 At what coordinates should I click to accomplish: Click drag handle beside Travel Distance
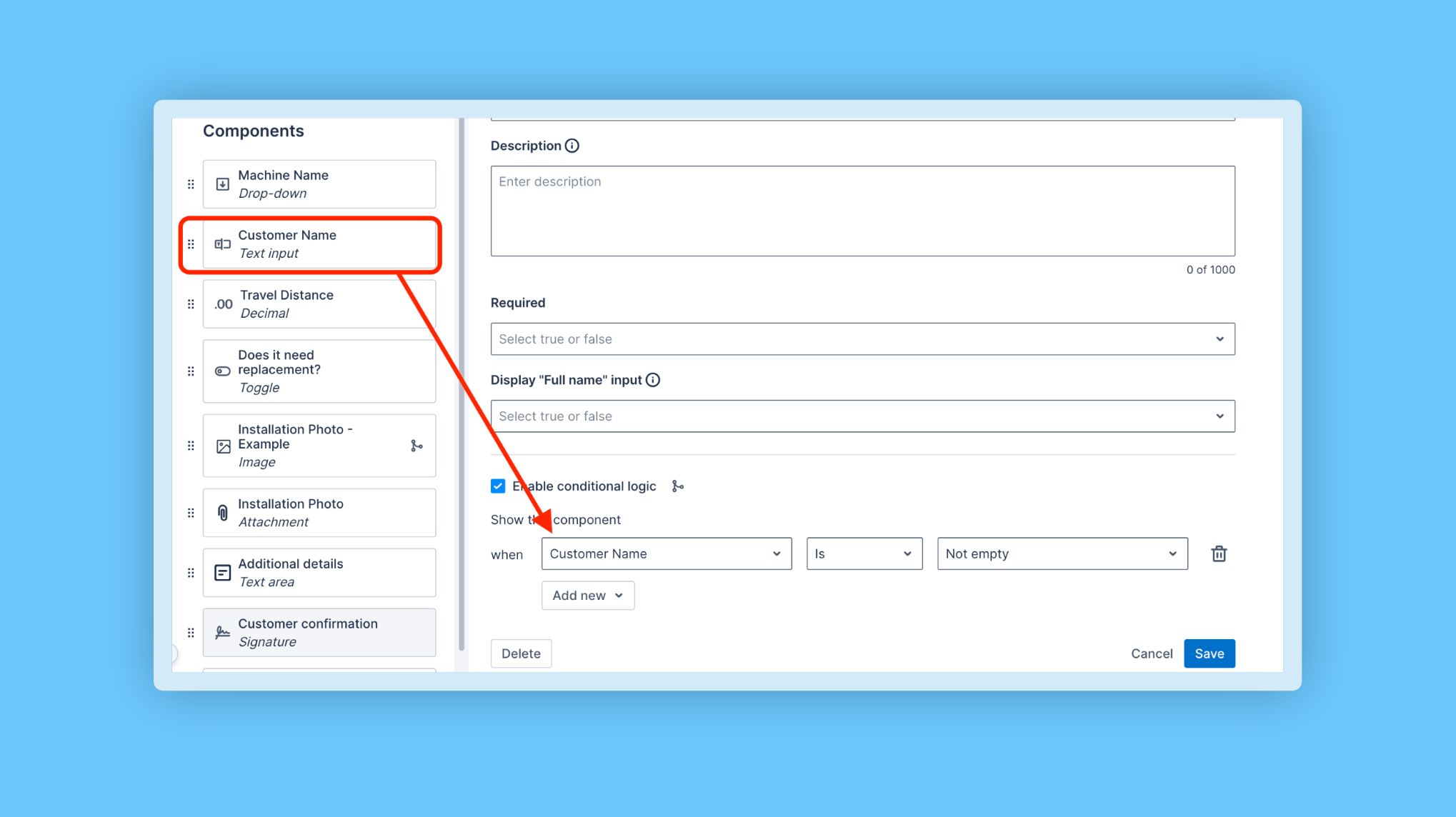point(191,304)
